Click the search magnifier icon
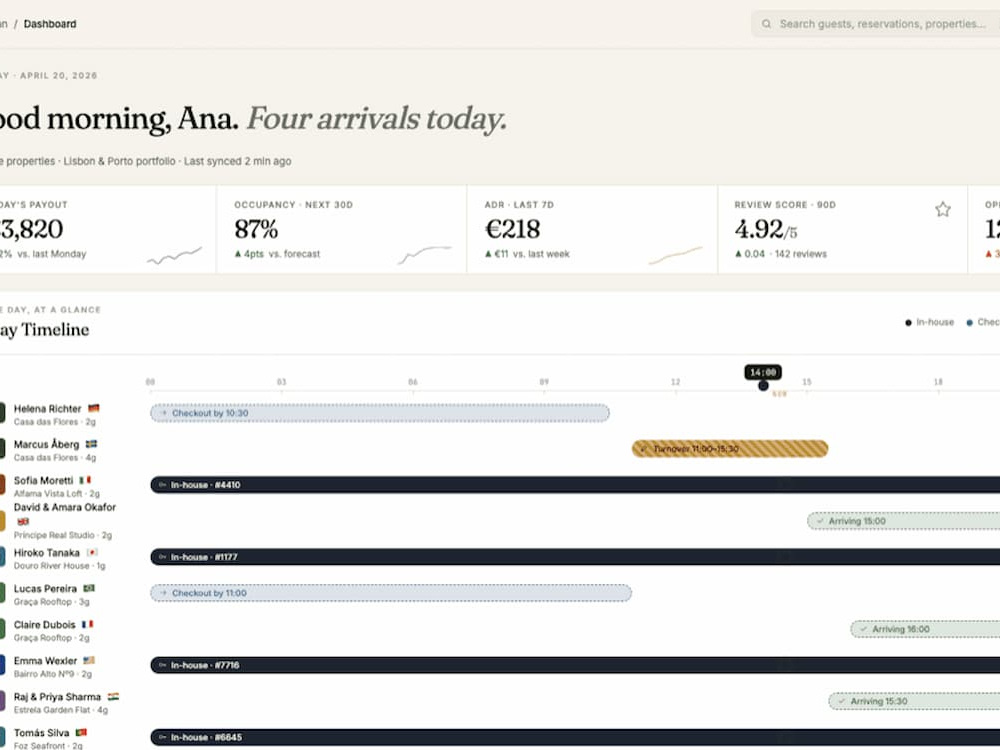 tap(766, 24)
